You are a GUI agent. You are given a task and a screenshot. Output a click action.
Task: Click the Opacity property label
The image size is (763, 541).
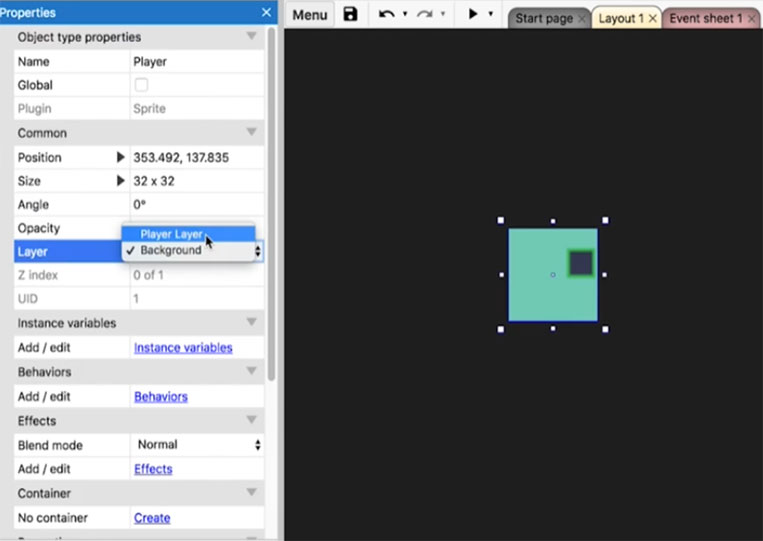38,228
